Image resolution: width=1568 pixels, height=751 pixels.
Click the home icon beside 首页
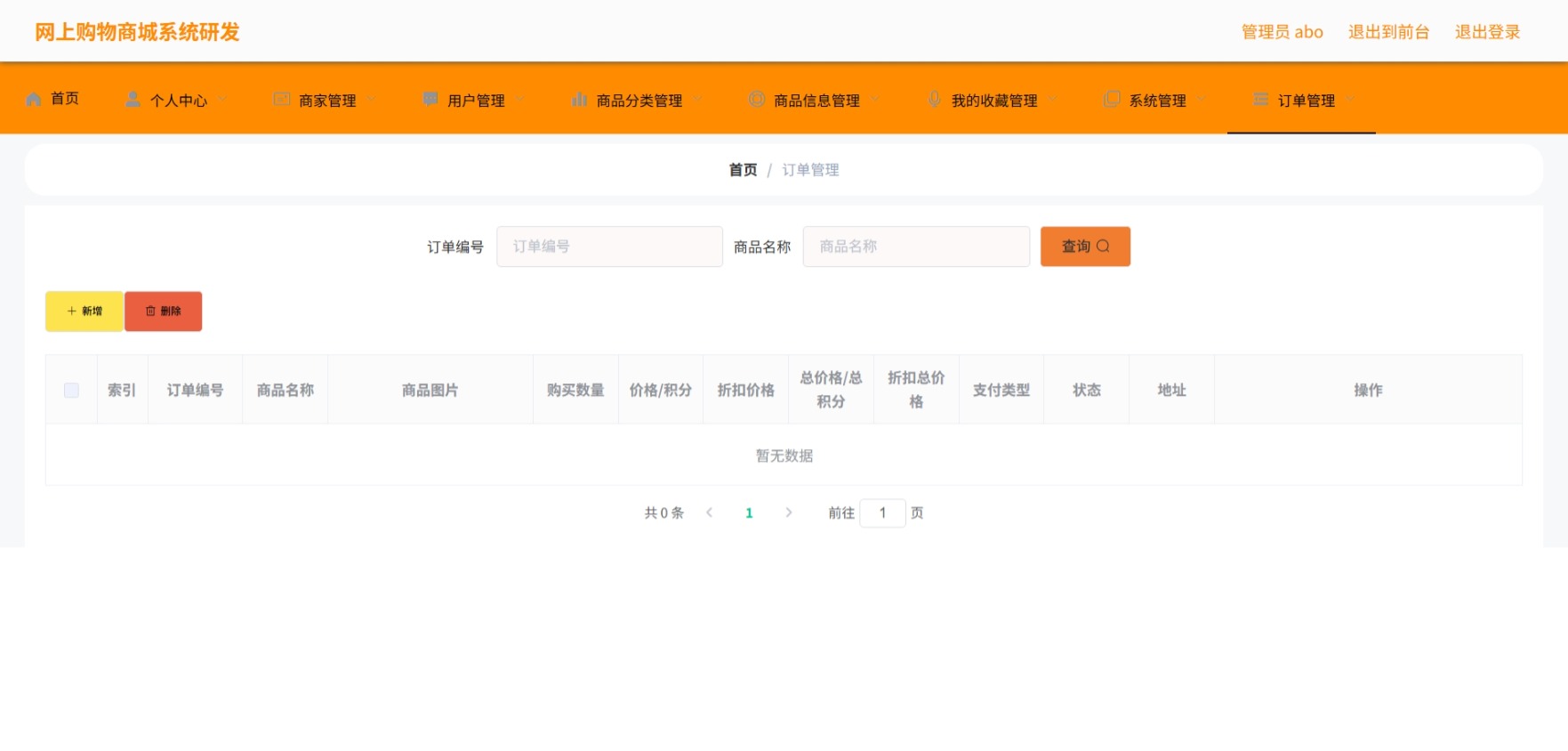point(34,99)
